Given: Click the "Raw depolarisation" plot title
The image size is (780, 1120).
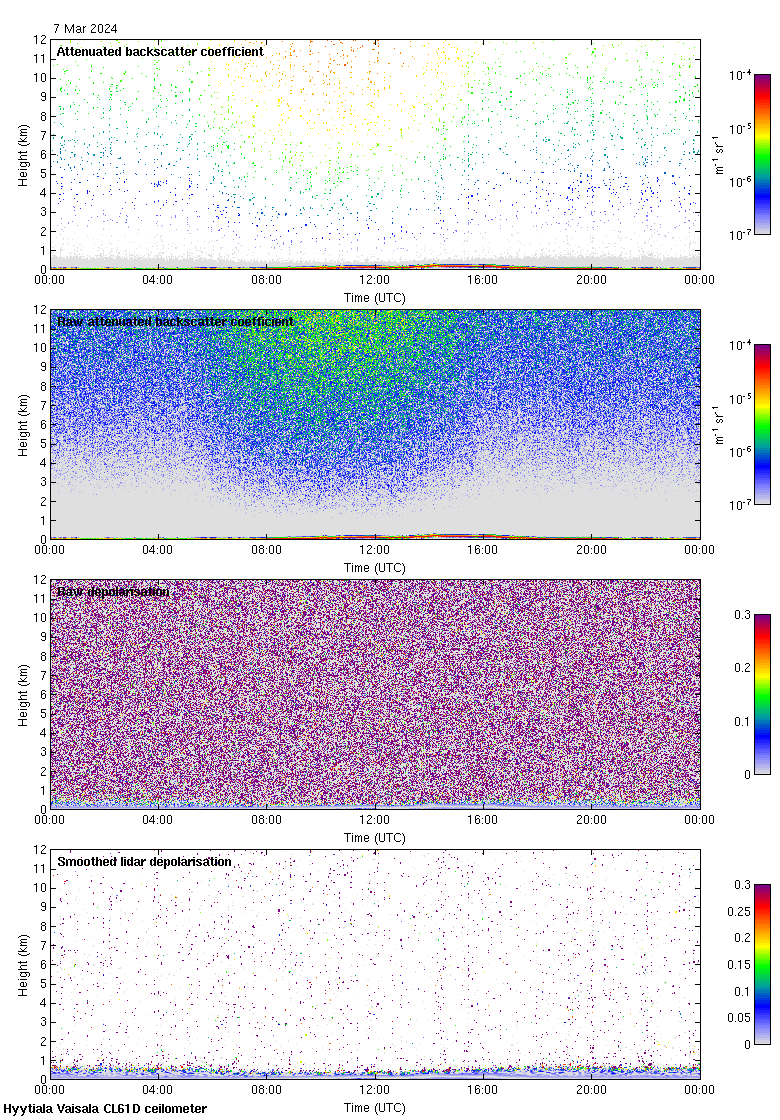Looking at the screenshot, I should (x=113, y=591).
